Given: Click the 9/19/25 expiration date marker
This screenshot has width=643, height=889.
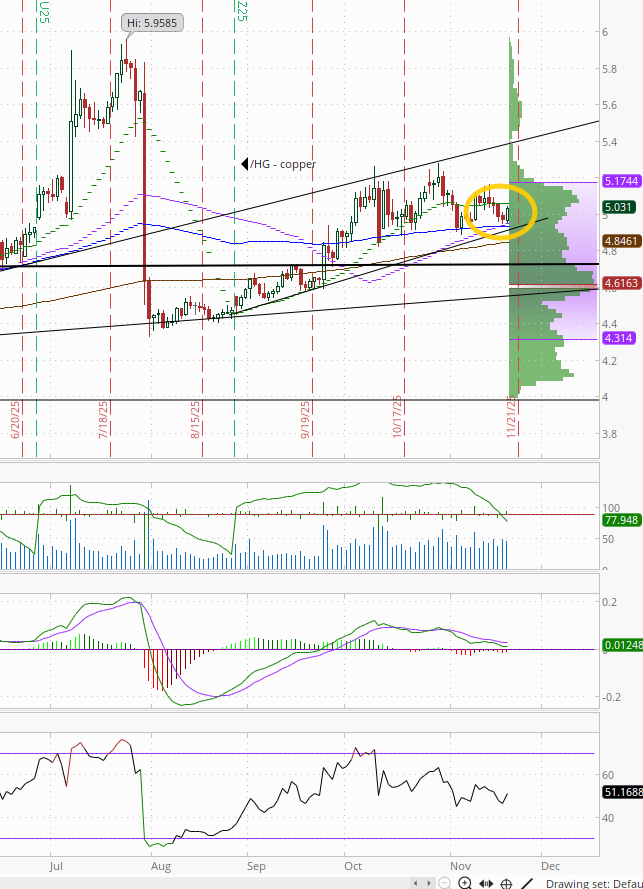Looking at the screenshot, I should pos(305,420).
